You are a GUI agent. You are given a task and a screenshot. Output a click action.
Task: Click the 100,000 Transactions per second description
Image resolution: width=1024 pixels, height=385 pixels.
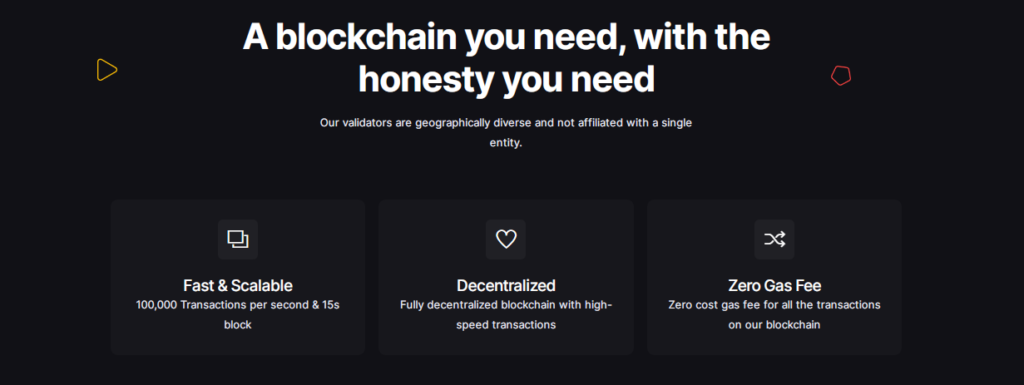[x=238, y=315]
